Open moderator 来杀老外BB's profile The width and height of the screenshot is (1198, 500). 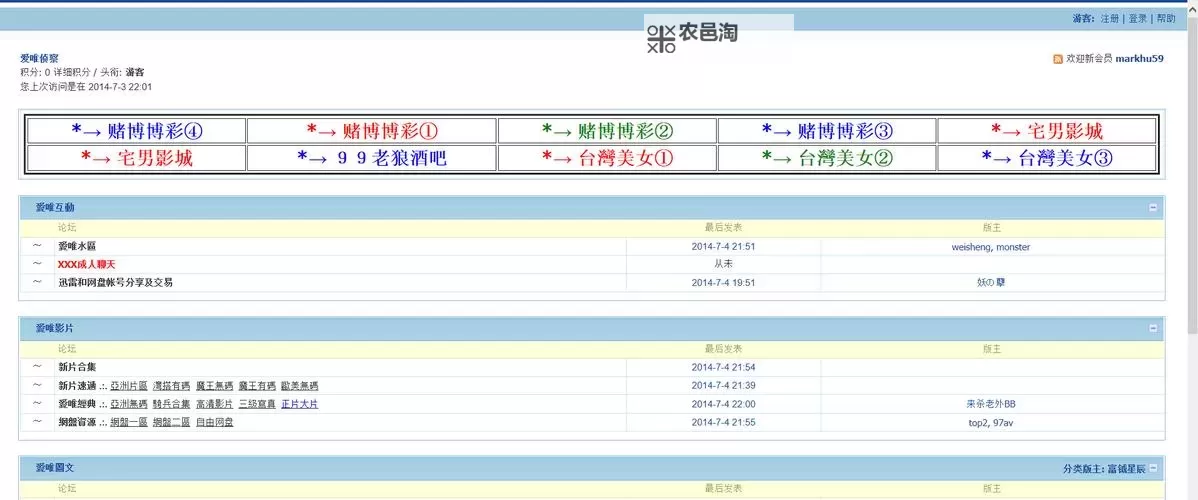click(991, 404)
